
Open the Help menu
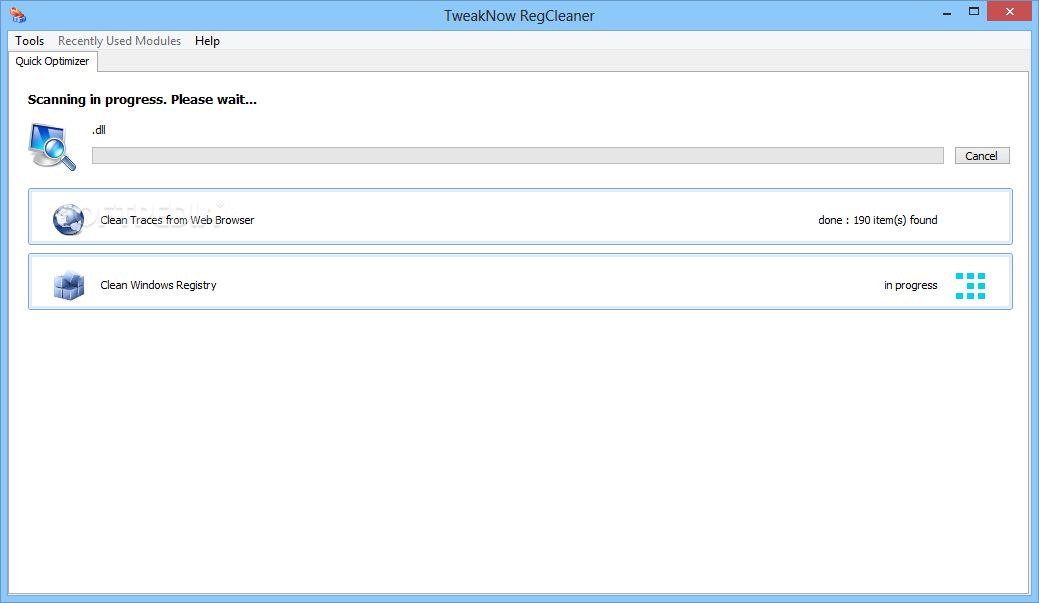[207, 40]
